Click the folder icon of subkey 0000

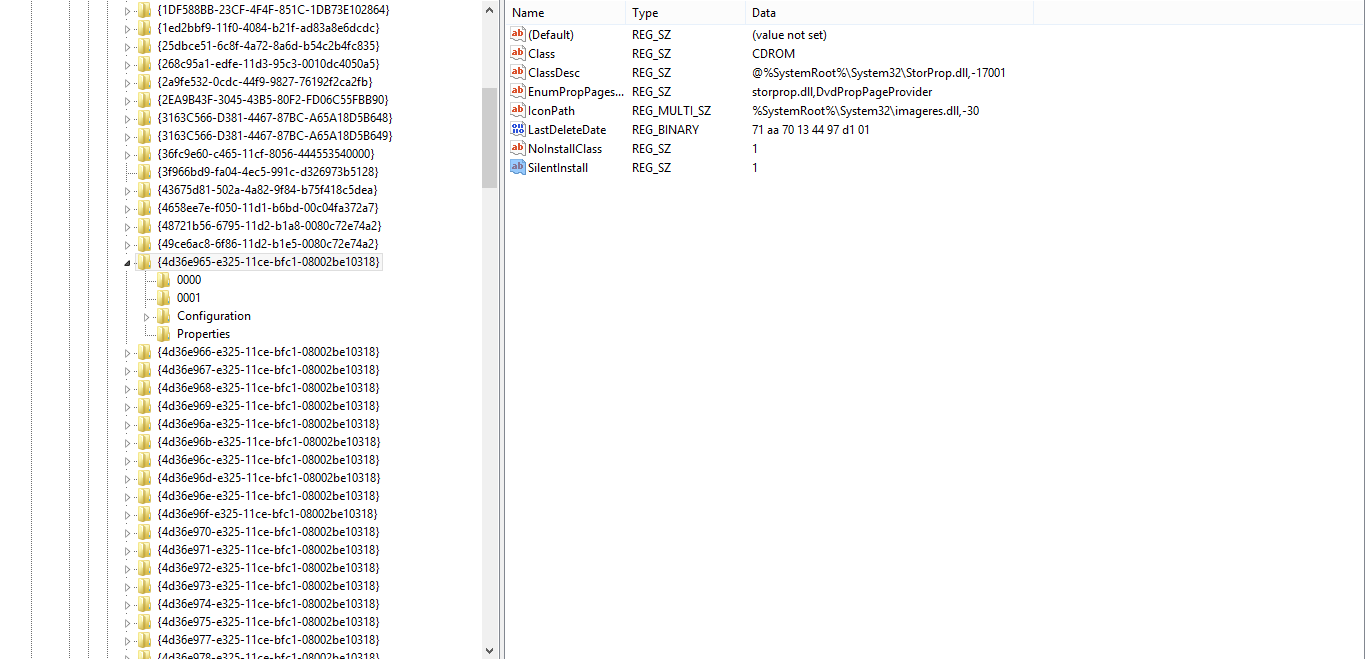click(x=163, y=280)
